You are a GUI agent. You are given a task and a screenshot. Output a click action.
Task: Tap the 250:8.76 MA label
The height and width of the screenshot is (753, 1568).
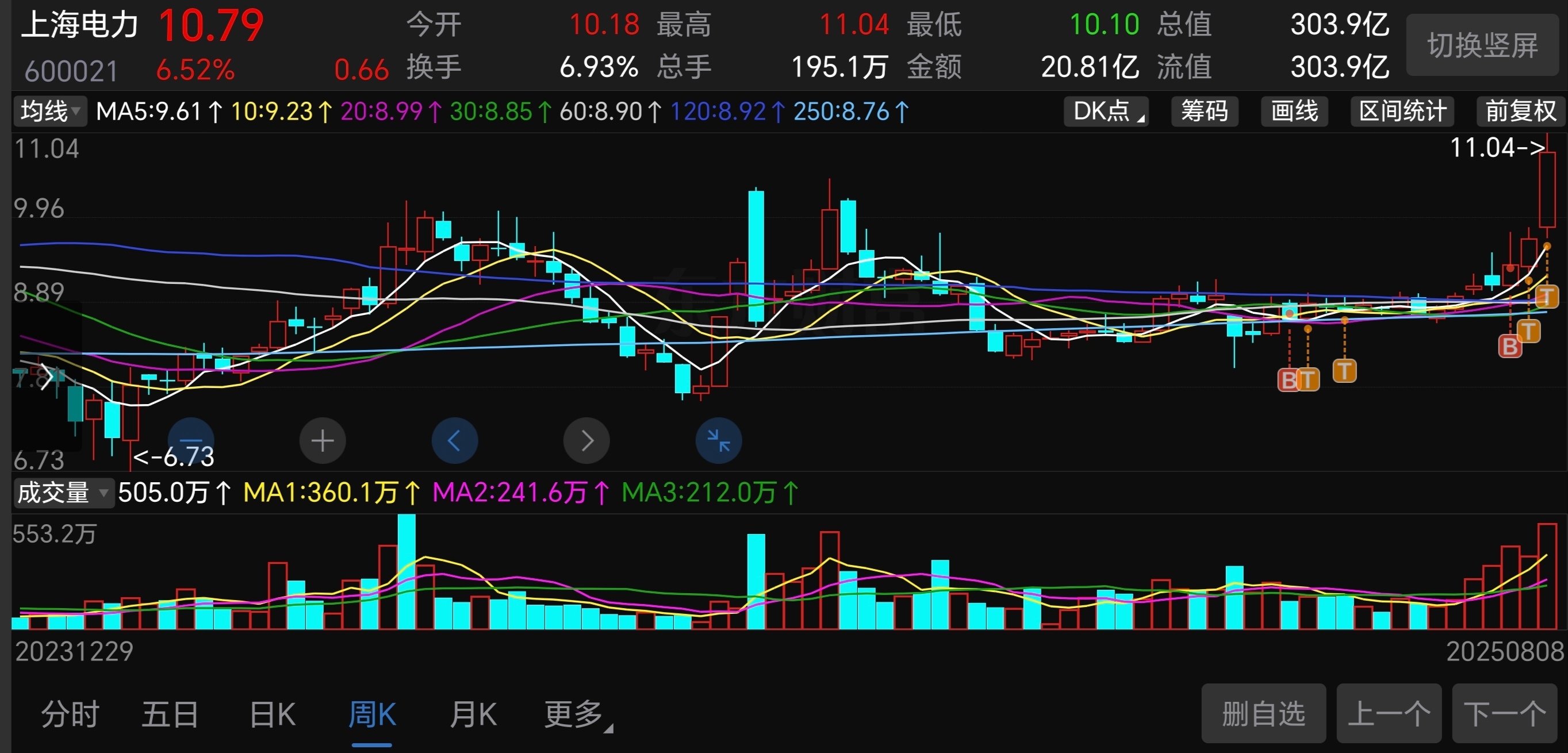click(851, 112)
